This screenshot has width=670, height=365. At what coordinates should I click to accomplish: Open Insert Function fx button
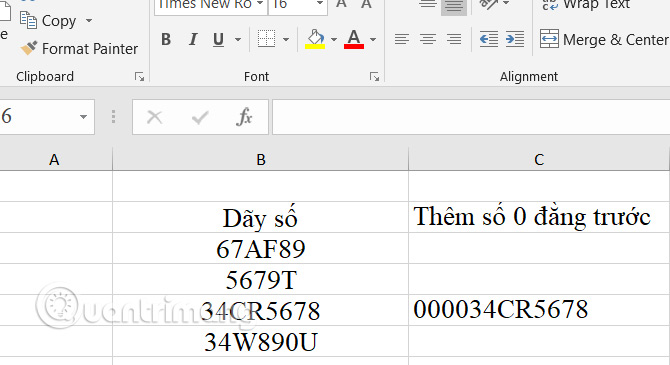click(x=244, y=117)
